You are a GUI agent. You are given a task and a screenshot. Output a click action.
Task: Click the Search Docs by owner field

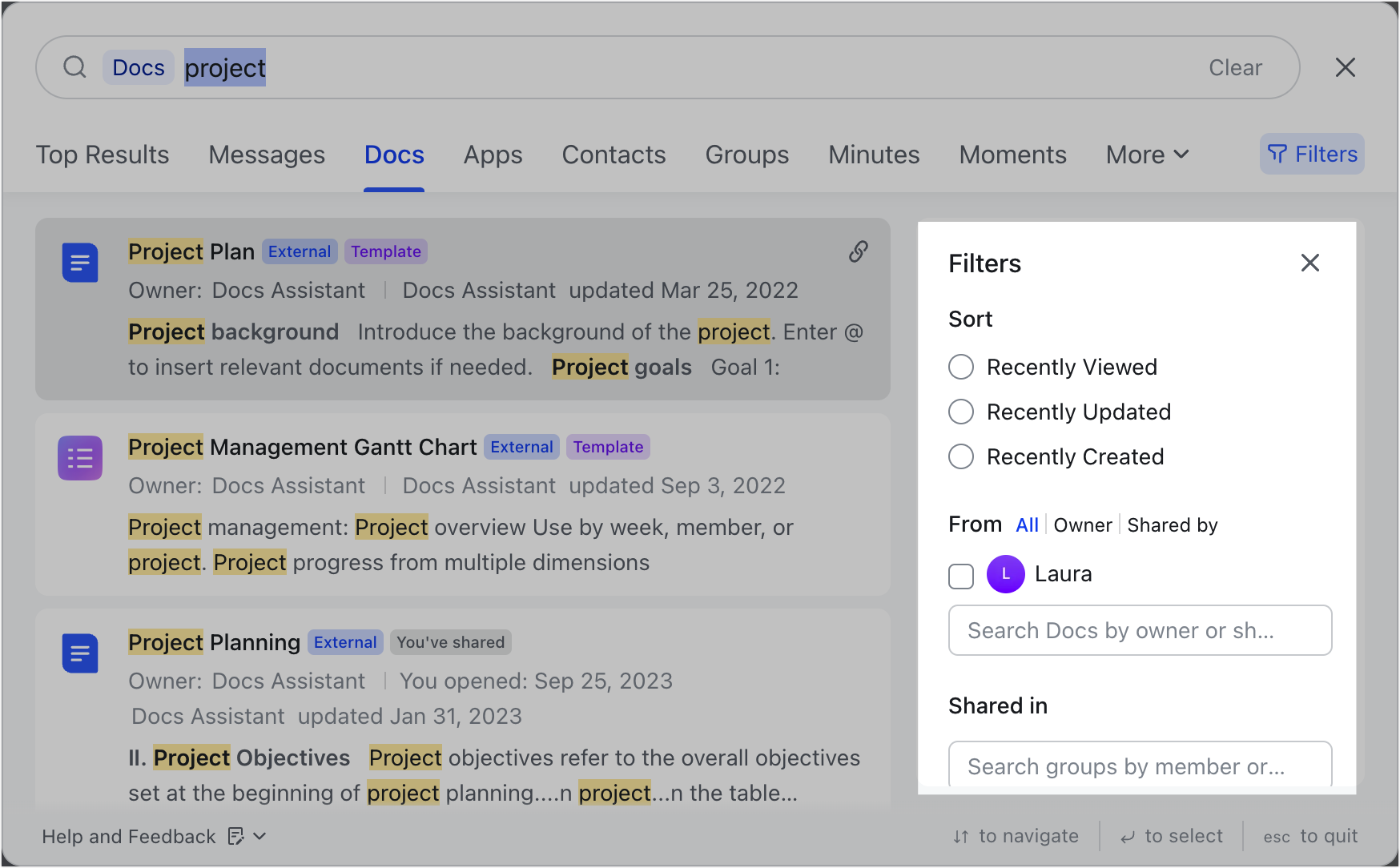pos(1139,630)
